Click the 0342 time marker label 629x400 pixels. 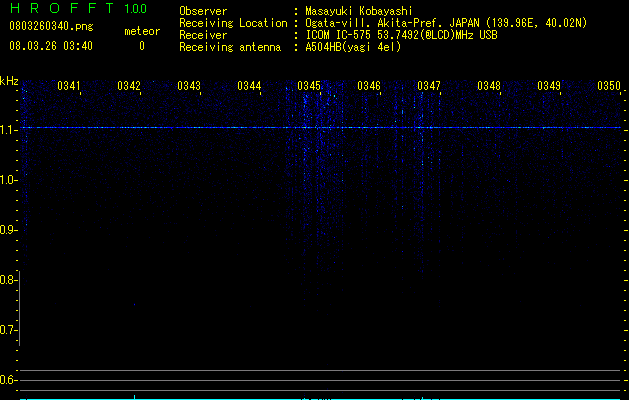(x=129, y=86)
